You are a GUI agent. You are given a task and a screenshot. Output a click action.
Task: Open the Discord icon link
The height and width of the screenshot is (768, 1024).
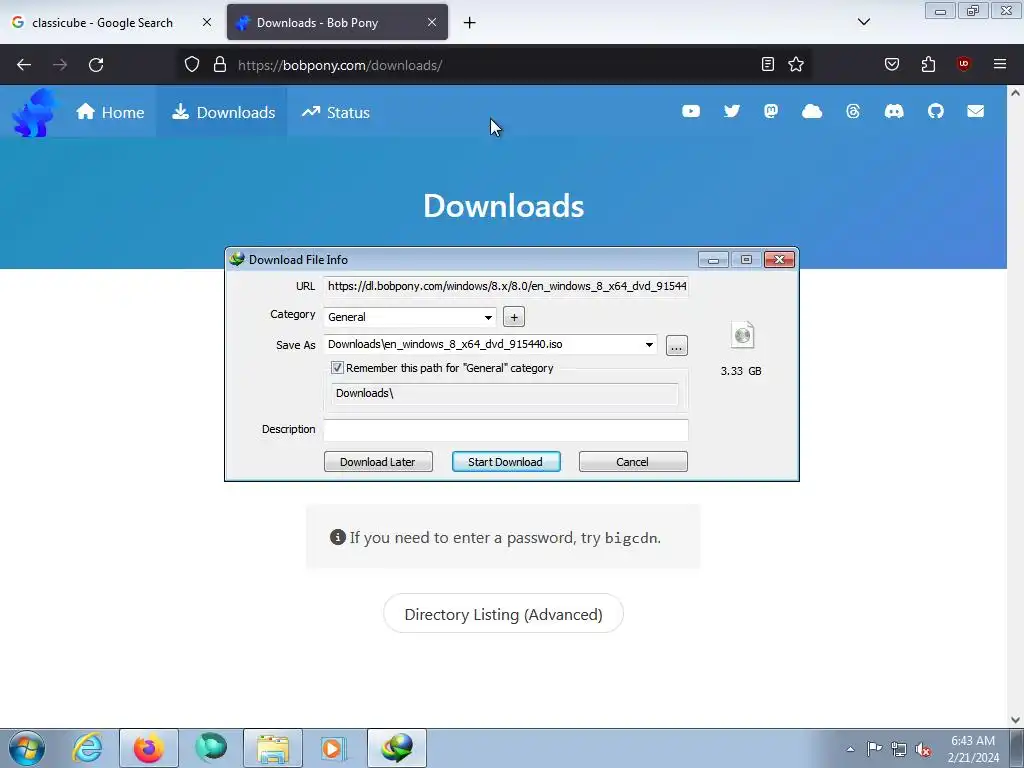pyautogui.click(x=894, y=112)
